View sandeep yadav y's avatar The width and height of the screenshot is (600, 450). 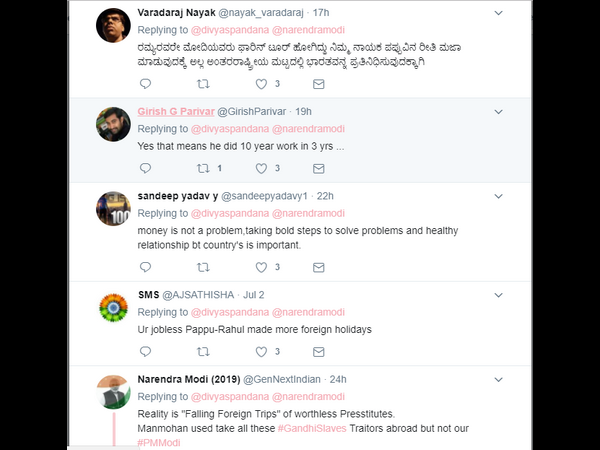point(112,209)
